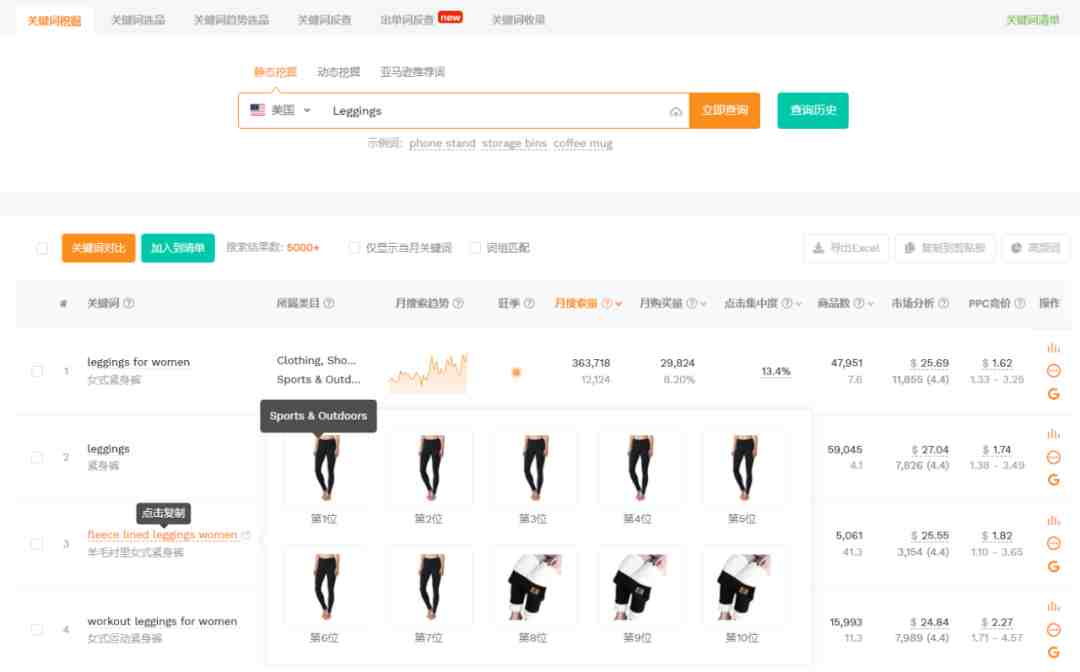This screenshot has height=672, width=1080.
Task: Click help icon beside PPC竞价 header
Action: click(1020, 303)
